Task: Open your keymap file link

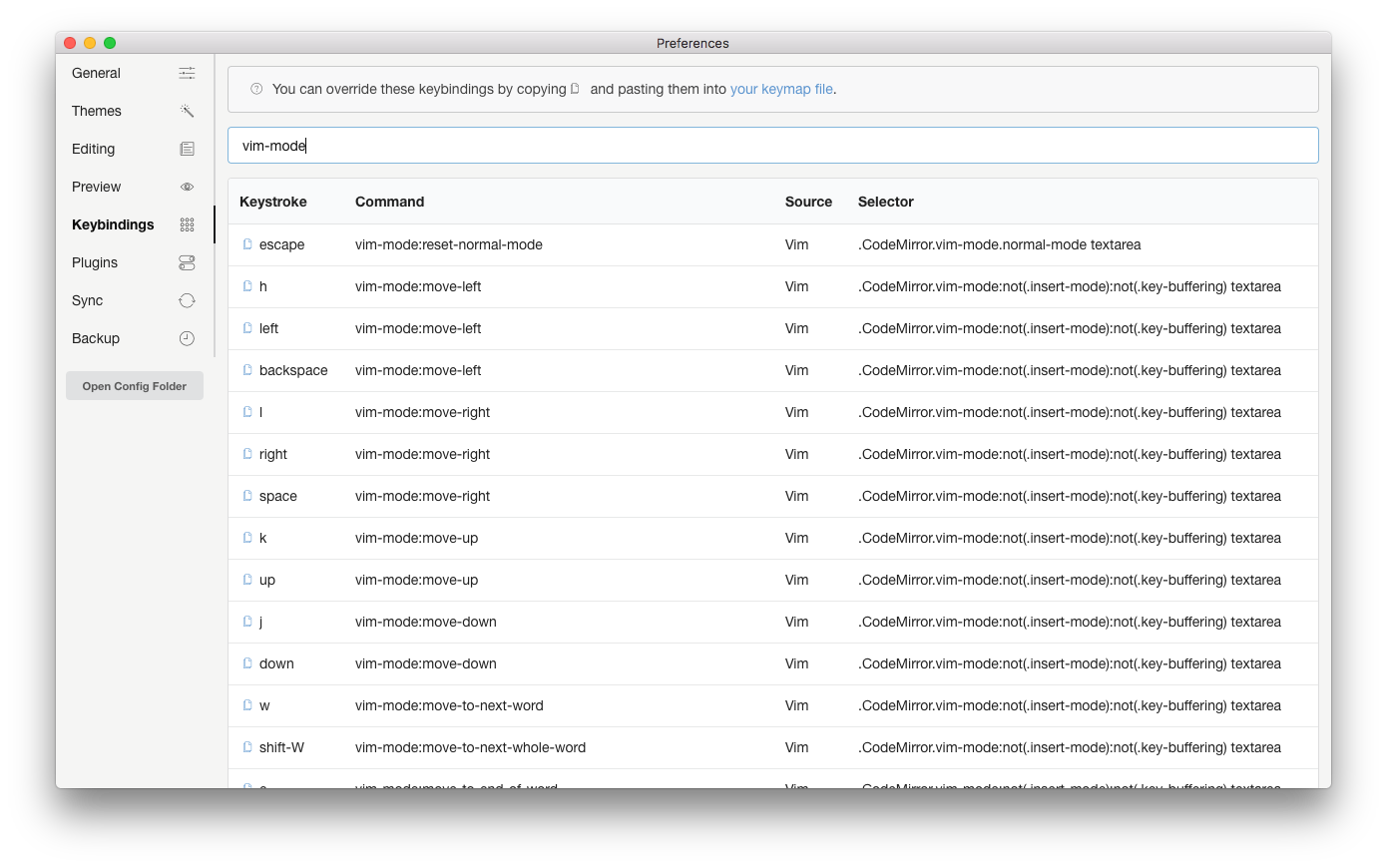Action: point(781,89)
